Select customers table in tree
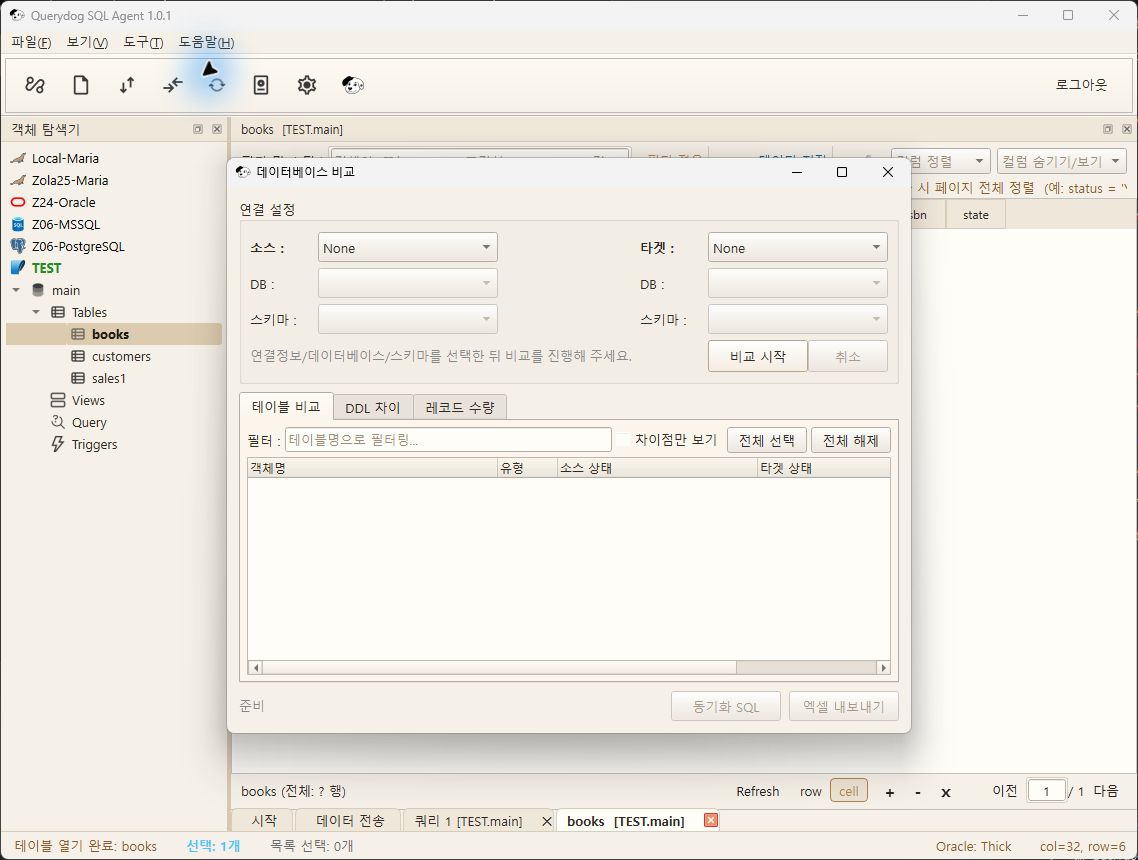This screenshot has width=1138, height=860. (x=120, y=356)
